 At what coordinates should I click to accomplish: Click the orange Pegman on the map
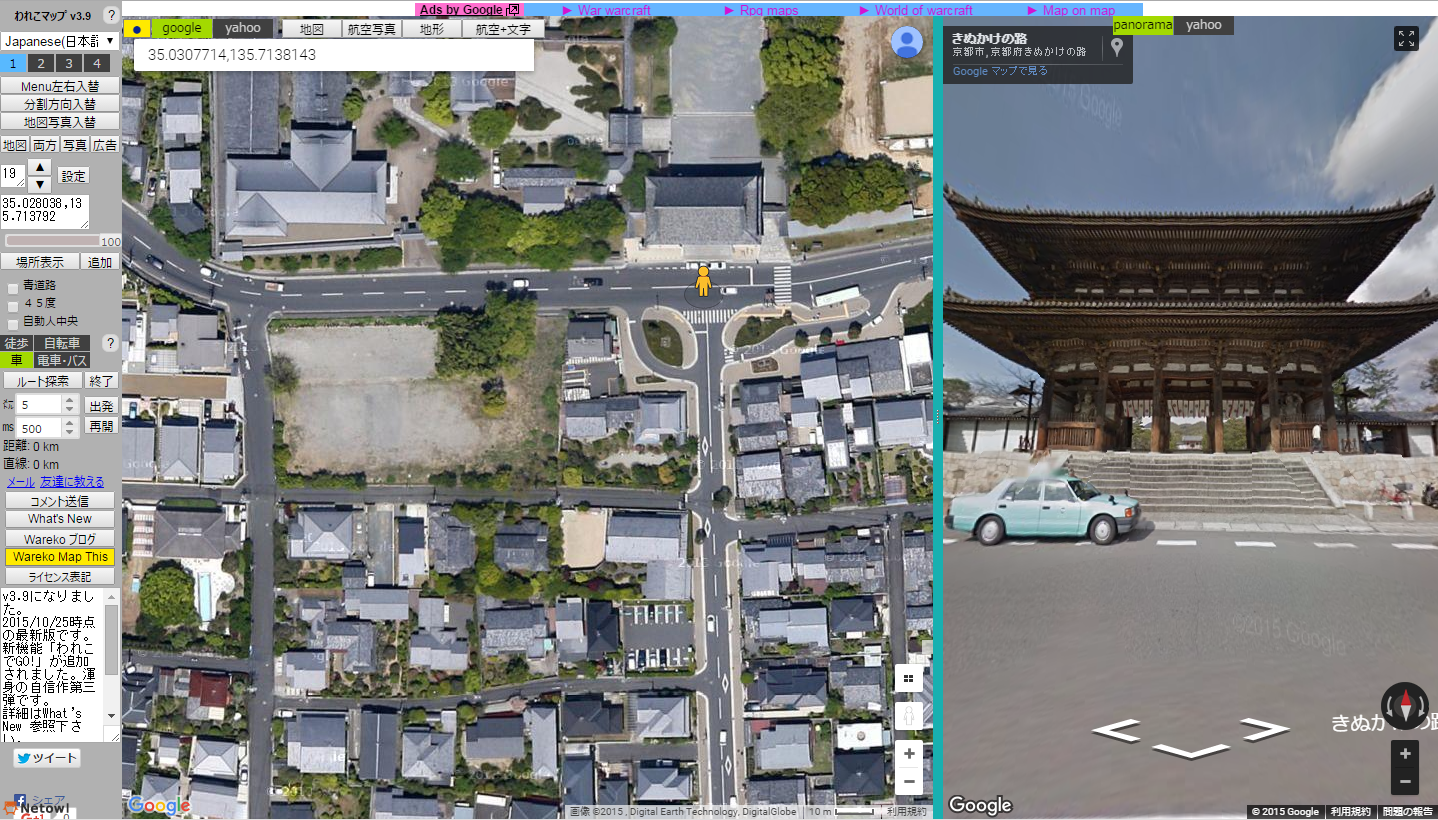pos(703,281)
